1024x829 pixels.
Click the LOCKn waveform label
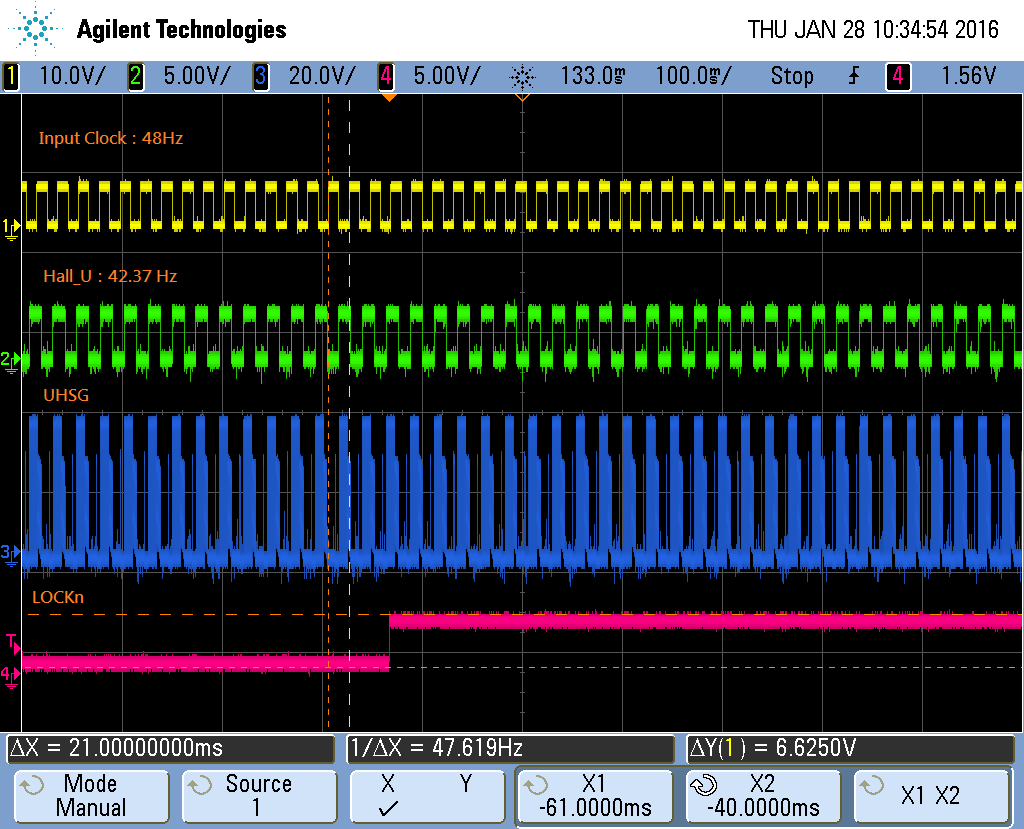coord(58,597)
